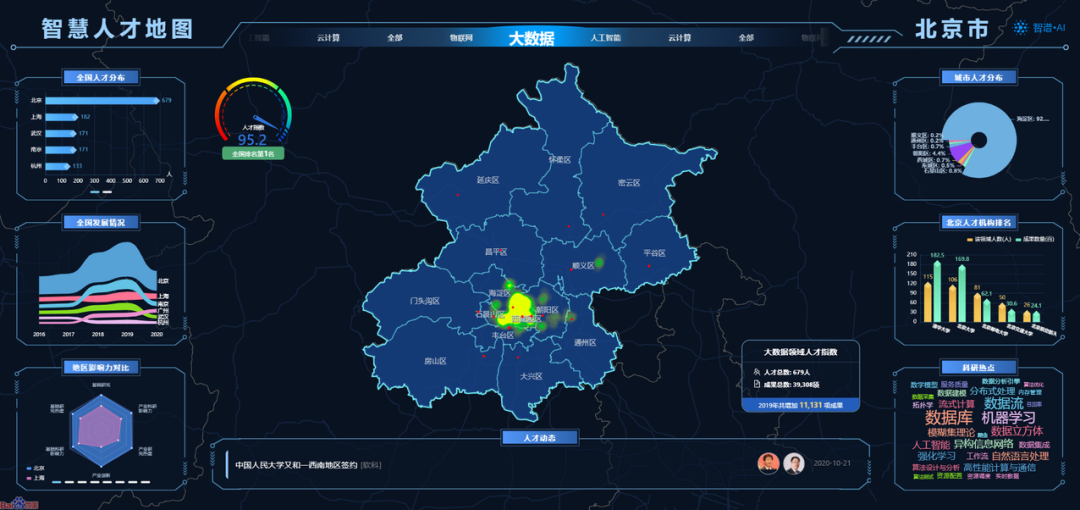Screen dimensions: 1080x510
Task: Toggle the 该领域人数(人) legend series
Action: [988, 239]
